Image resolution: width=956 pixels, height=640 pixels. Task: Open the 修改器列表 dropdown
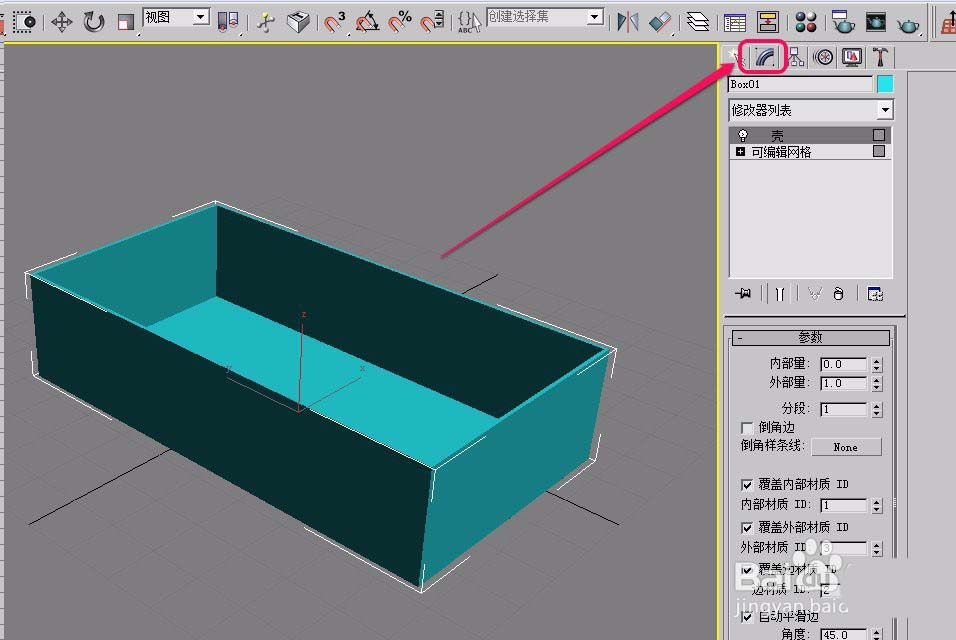click(x=811, y=110)
